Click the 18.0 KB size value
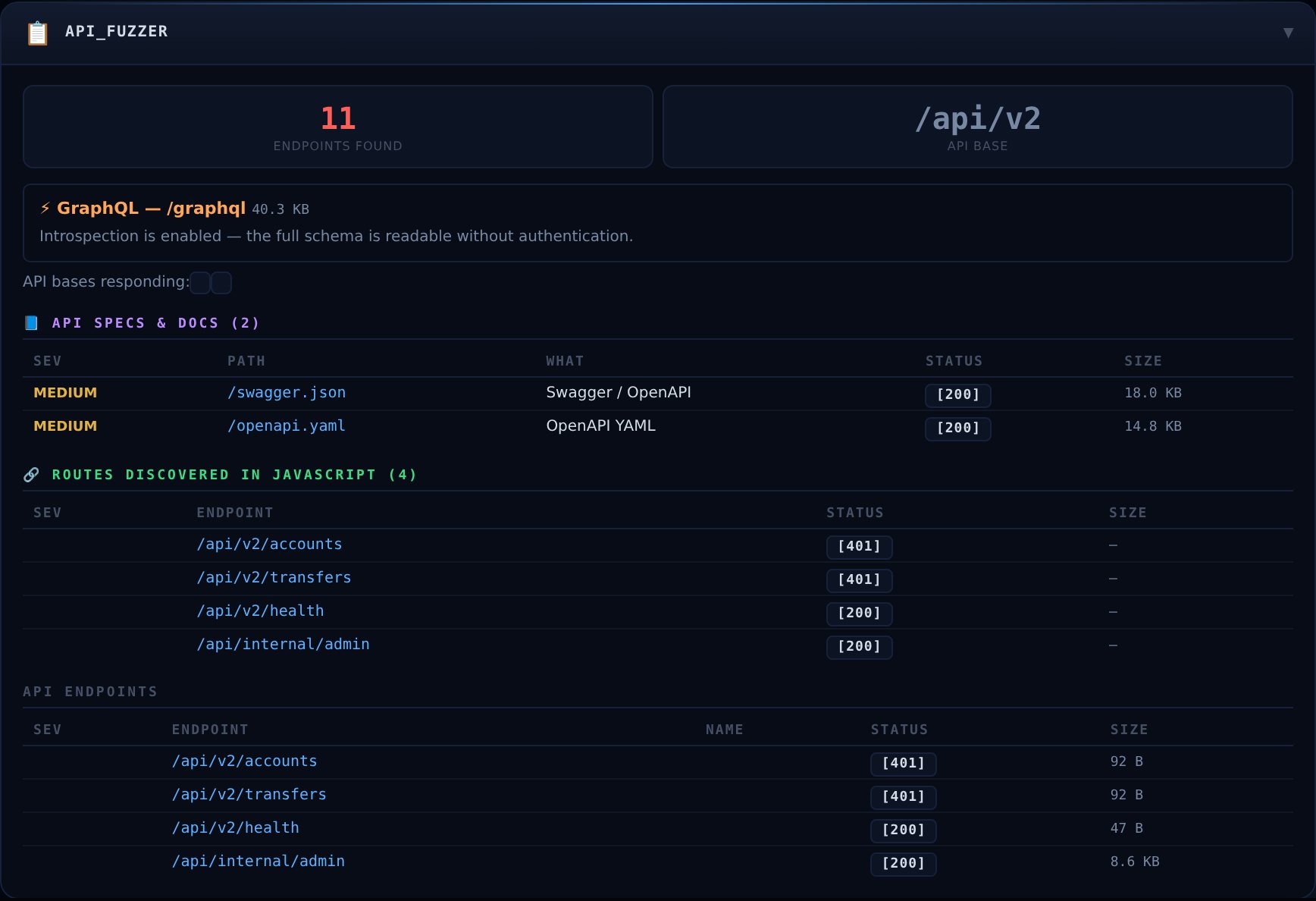 tap(1153, 393)
